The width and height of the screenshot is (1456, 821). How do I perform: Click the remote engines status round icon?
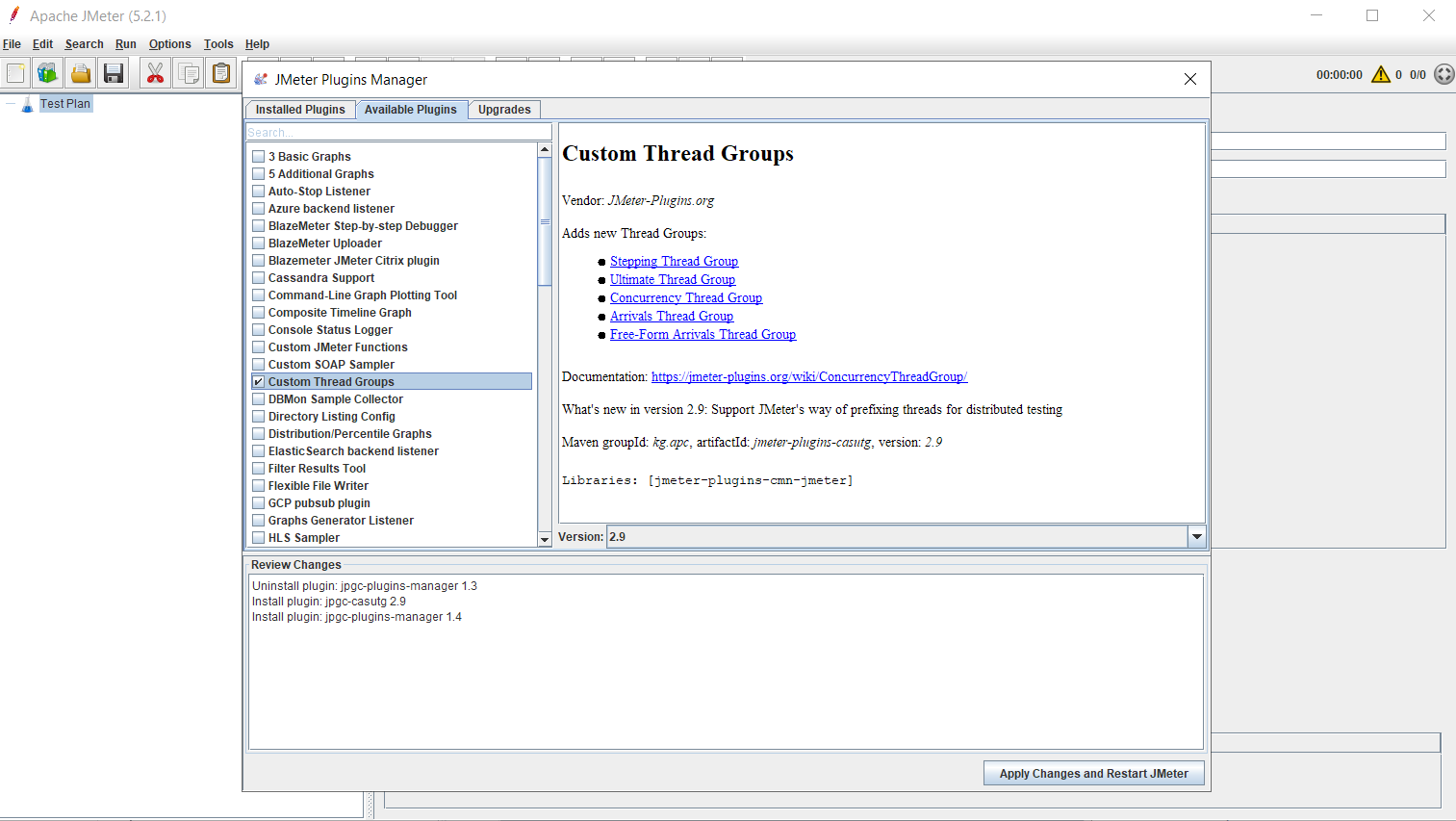pos(1443,74)
